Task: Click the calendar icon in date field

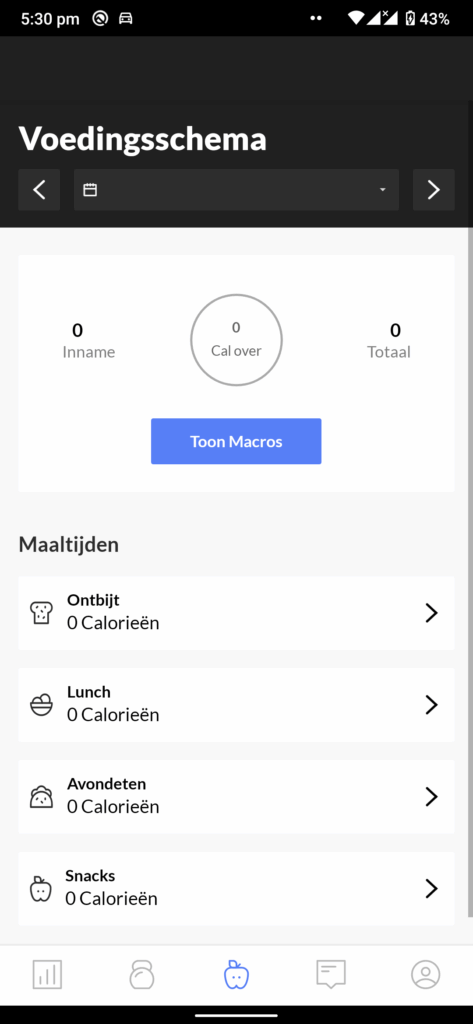Action: tap(90, 189)
